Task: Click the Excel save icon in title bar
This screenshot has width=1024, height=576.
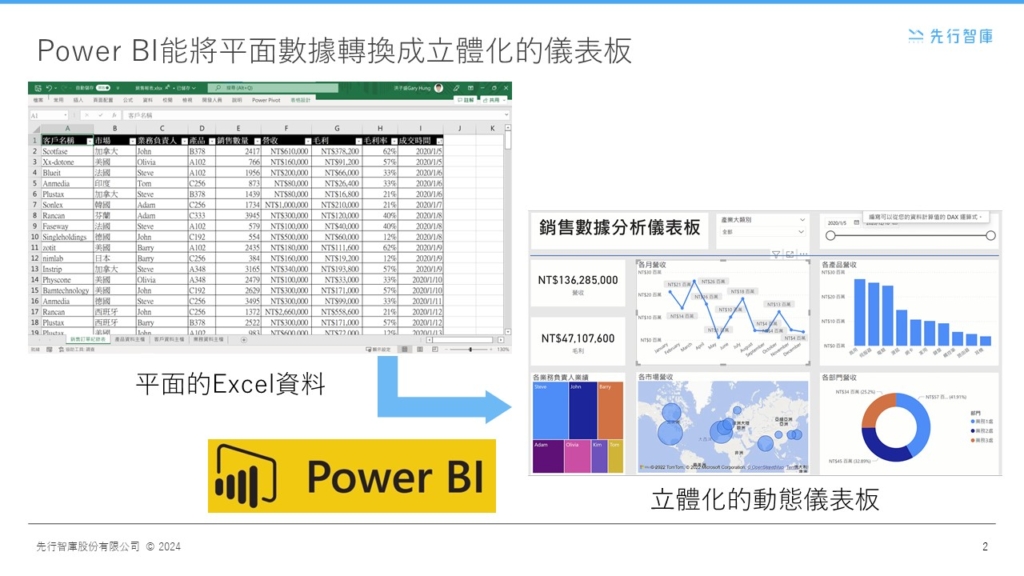Action: (37, 88)
